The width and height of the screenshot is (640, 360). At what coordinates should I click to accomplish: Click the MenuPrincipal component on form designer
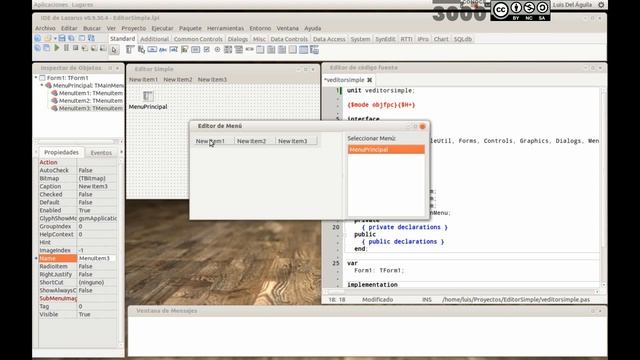click(x=148, y=96)
